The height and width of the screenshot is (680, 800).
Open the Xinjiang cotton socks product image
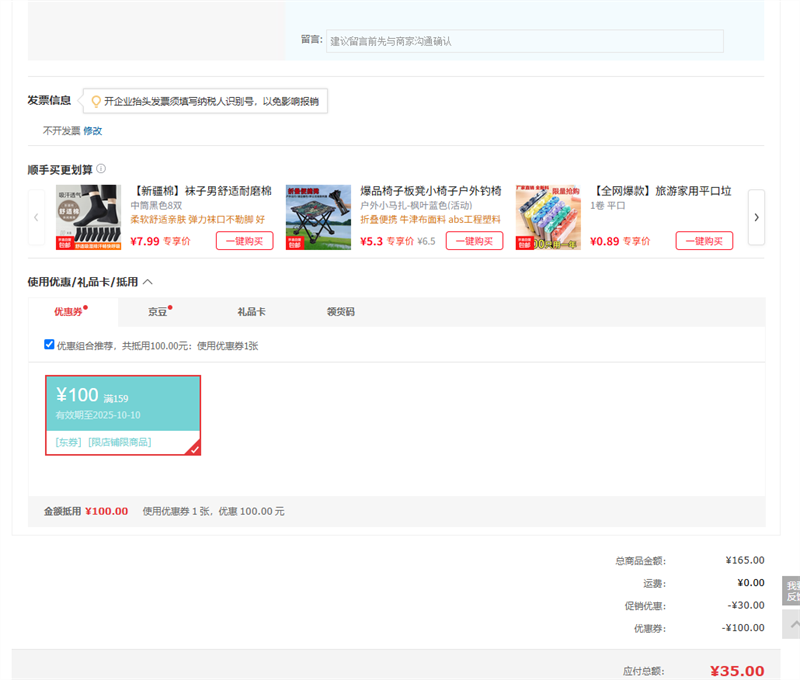[88, 217]
